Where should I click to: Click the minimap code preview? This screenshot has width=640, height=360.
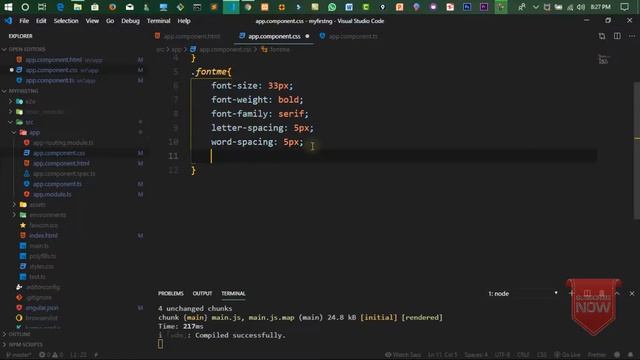[603, 60]
